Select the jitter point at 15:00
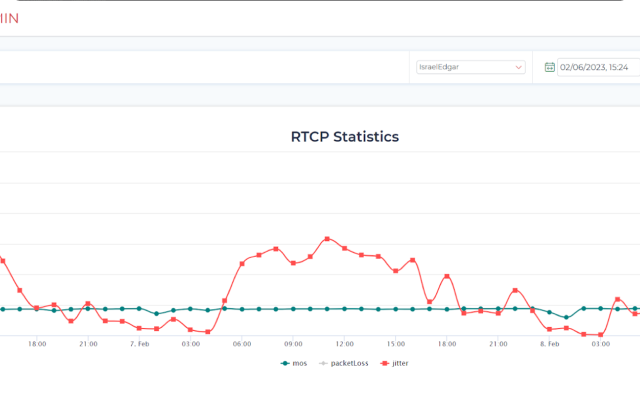The height and width of the screenshot is (400, 640). (x=396, y=271)
